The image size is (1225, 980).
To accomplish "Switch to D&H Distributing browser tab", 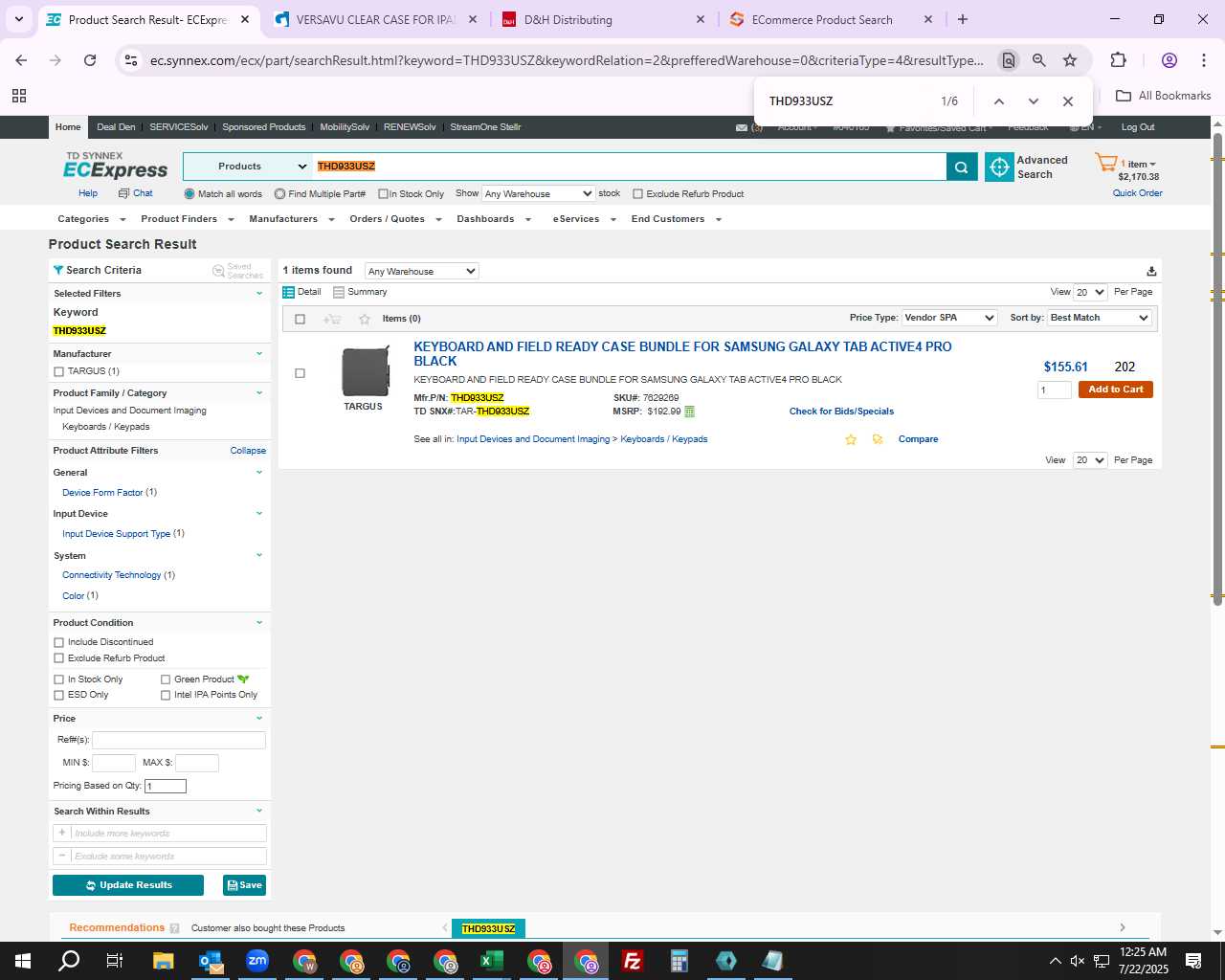I will tap(604, 19).
